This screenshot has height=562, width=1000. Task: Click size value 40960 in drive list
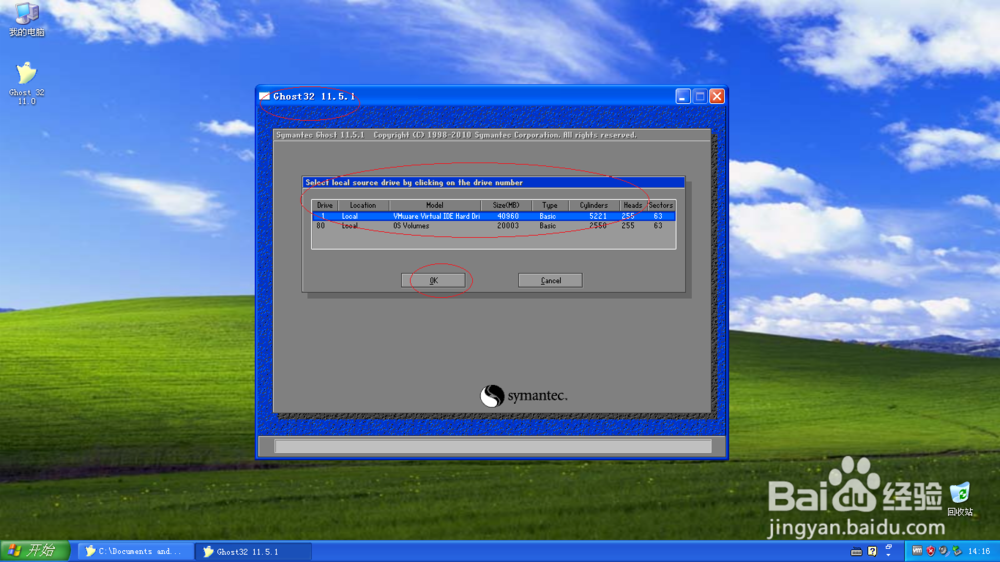click(508, 216)
